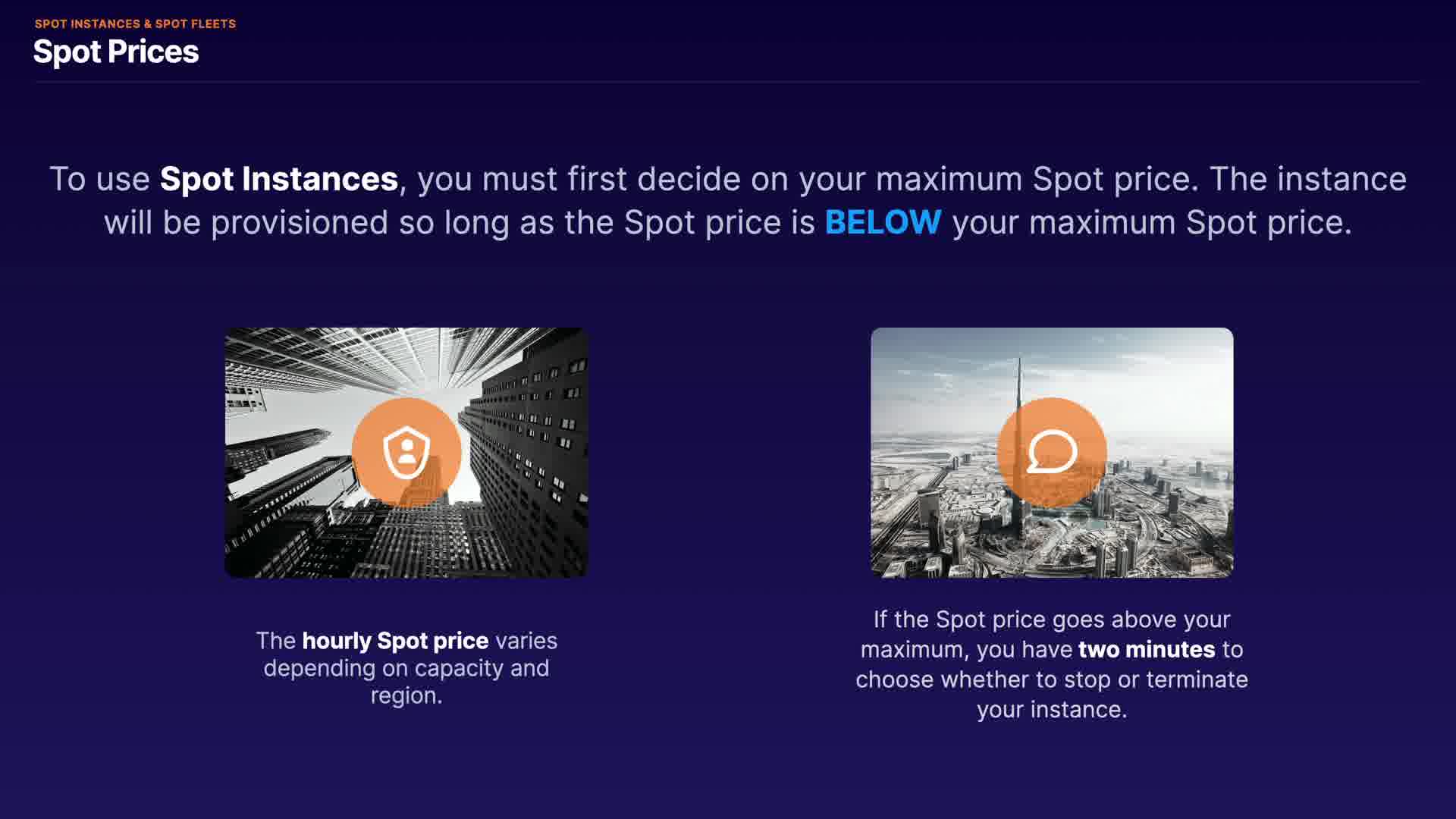
Task: Click the blue "BELOW" word
Action: (883, 222)
